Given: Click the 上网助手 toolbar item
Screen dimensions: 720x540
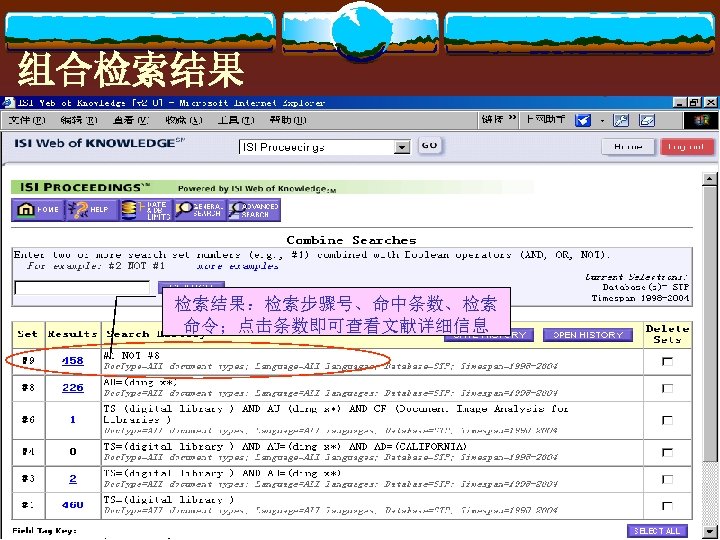Looking at the screenshot, I should [x=546, y=119].
